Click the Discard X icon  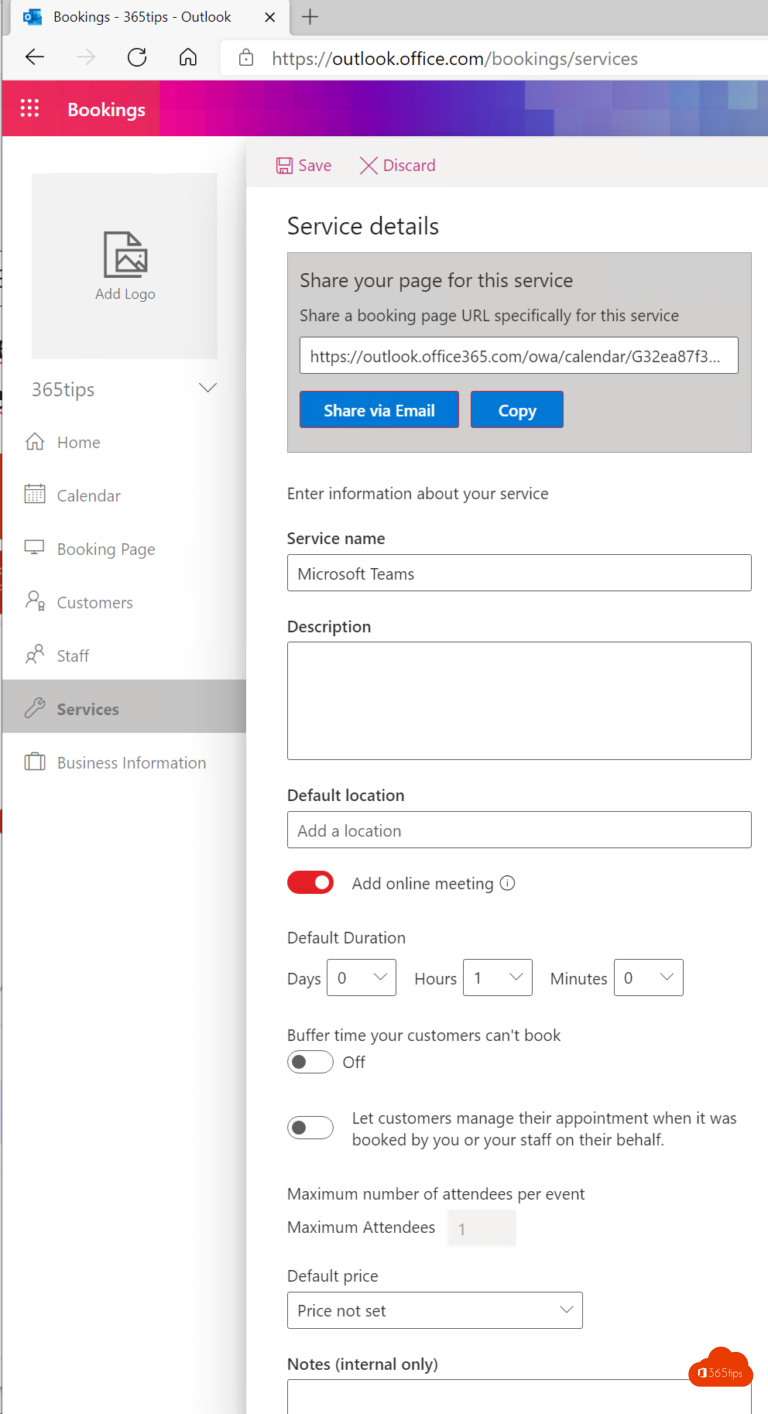(x=368, y=166)
